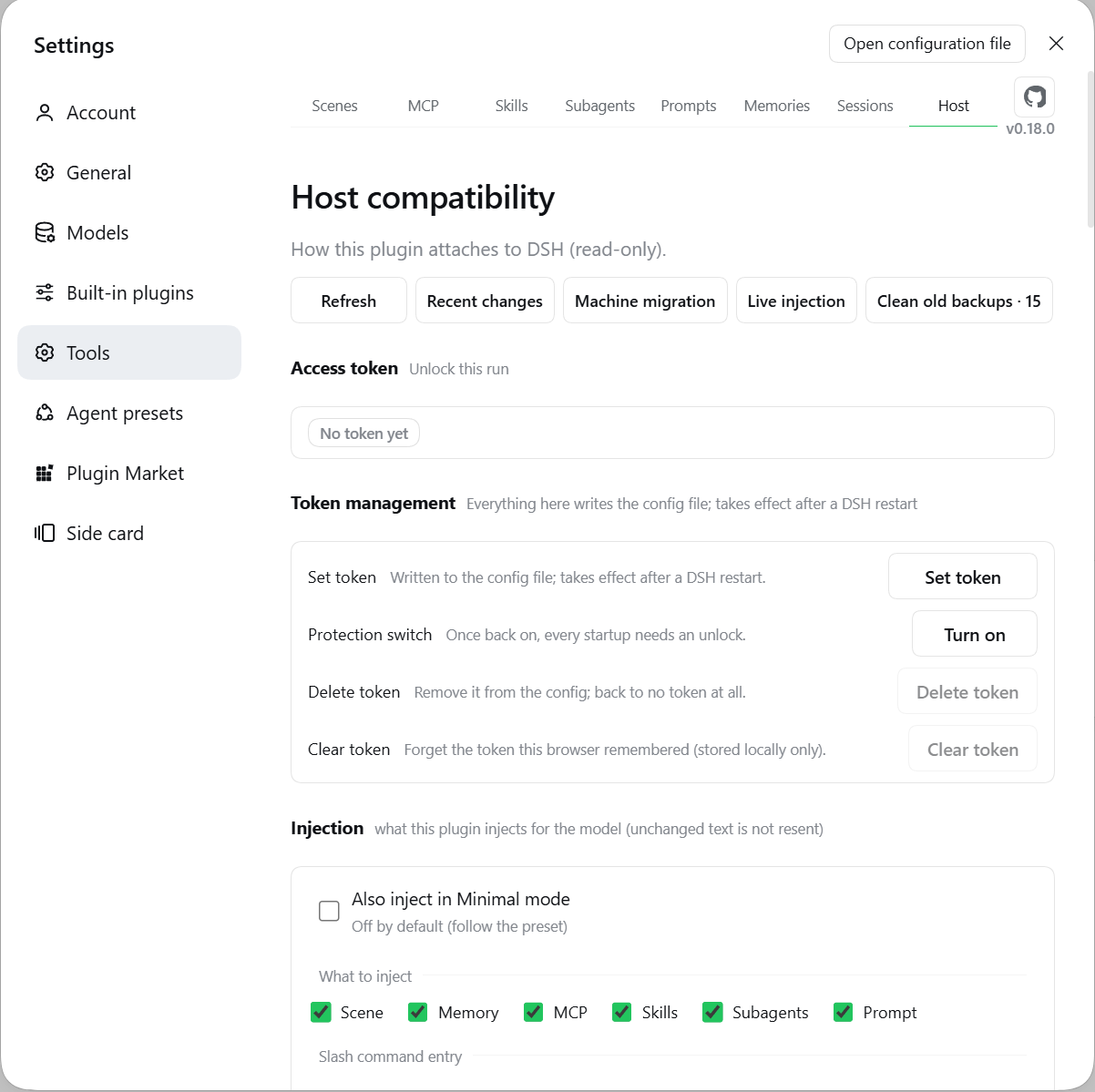Click the v0.18.0 version label
The image size is (1095, 1092).
(x=1030, y=128)
